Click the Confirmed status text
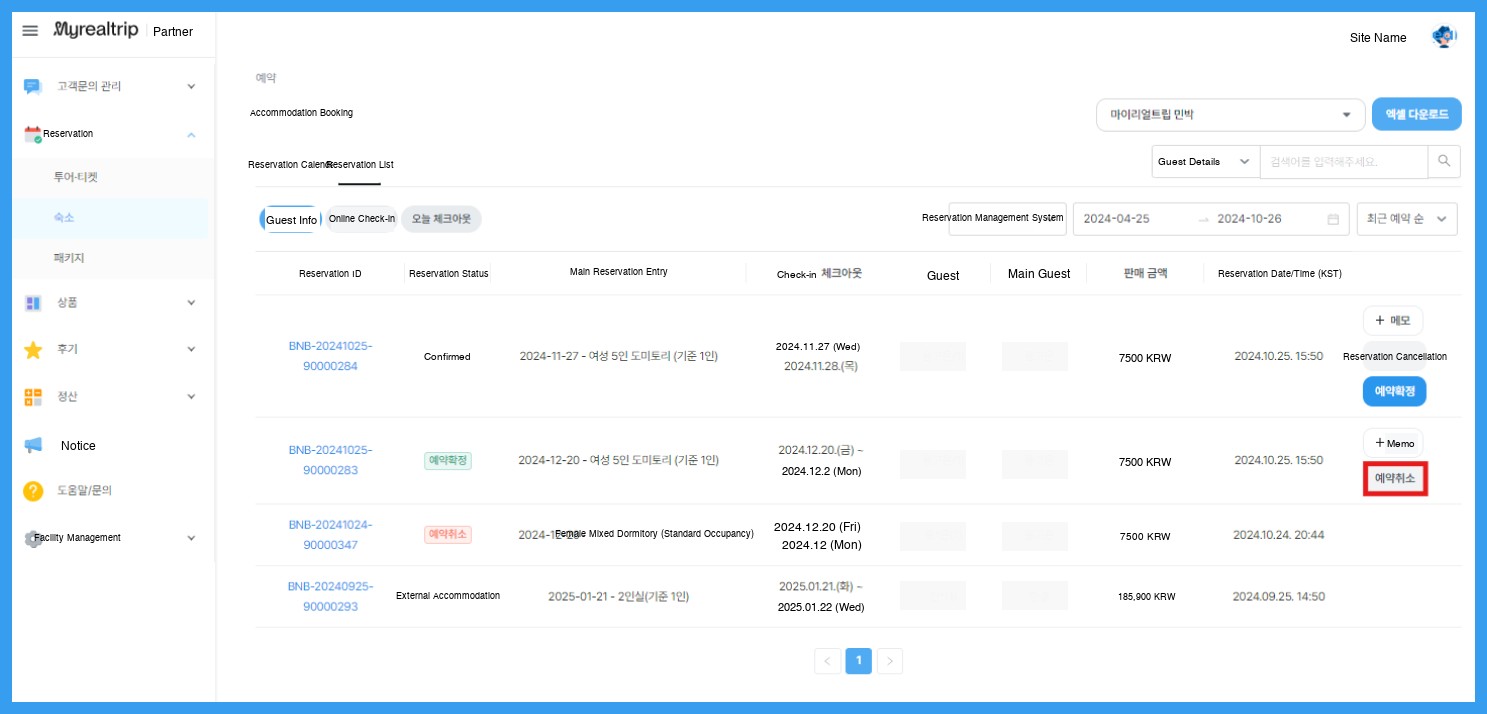 (447, 357)
